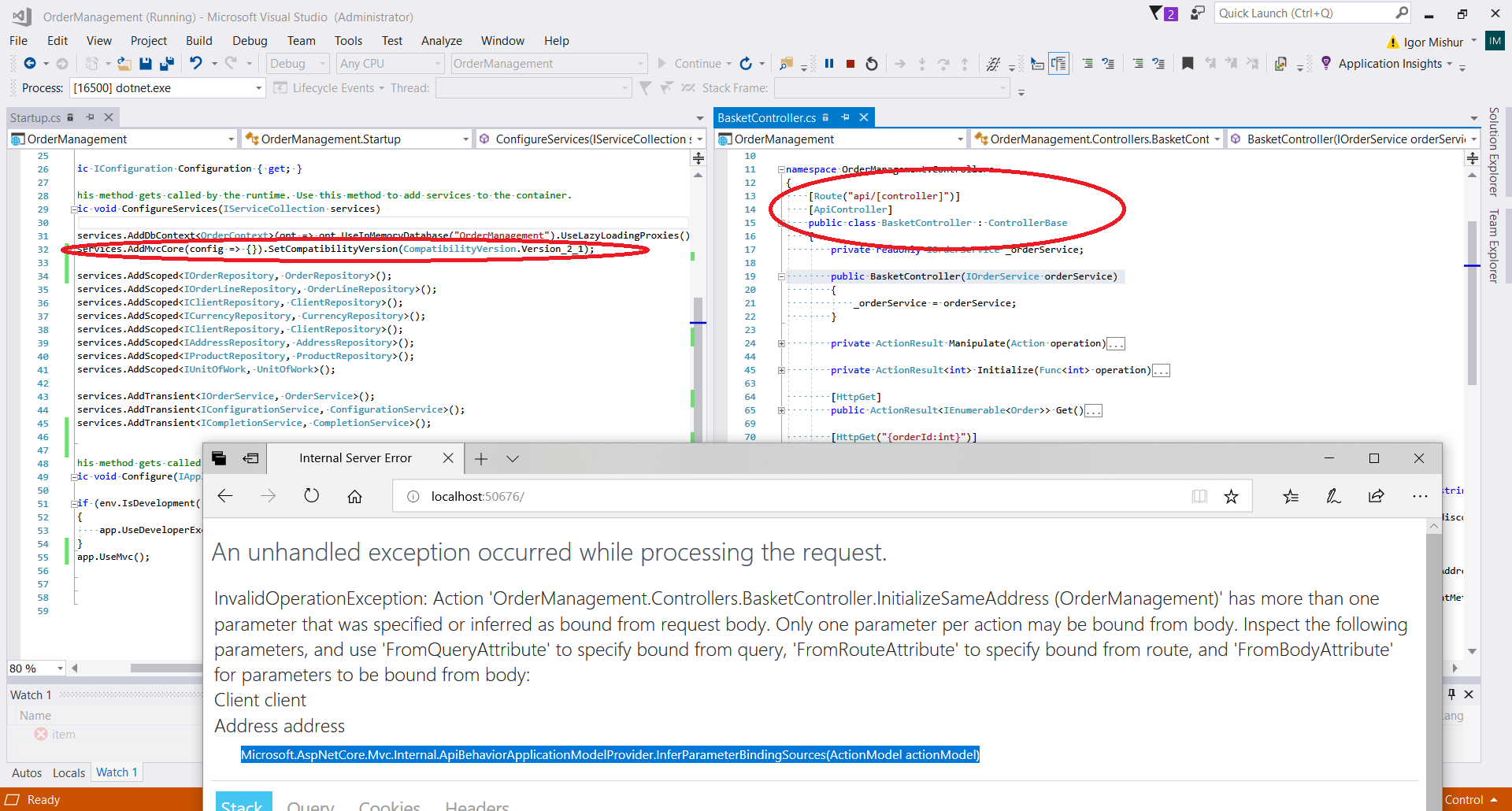The width and height of the screenshot is (1512, 811).
Task: Expand collapsed Initialize method in BasketController
Action: pyautogui.click(x=781, y=370)
